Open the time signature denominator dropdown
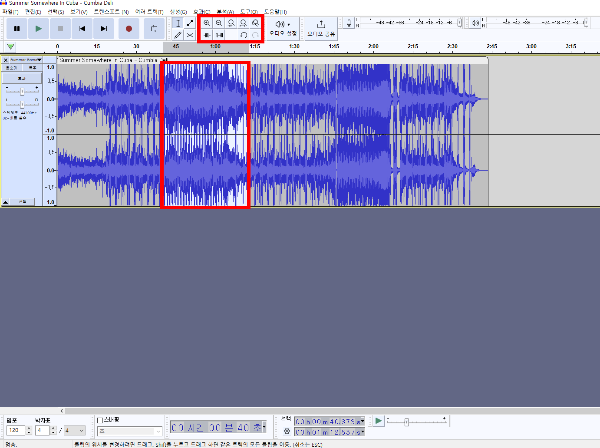The height and width of the screenshot is (448, 600). pos(75,430)
